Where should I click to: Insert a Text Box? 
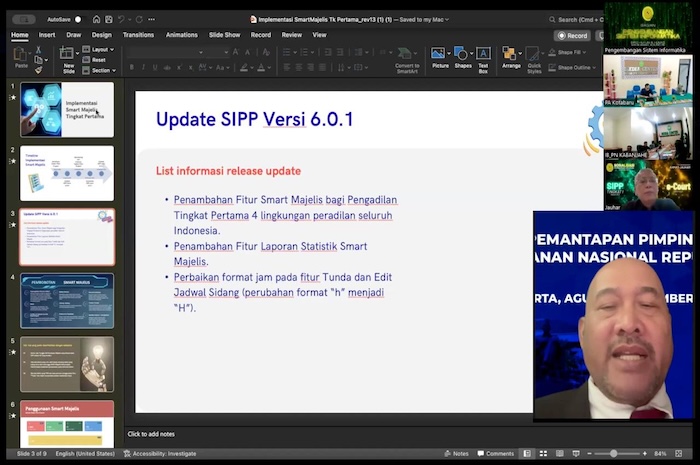pos(483,58)
